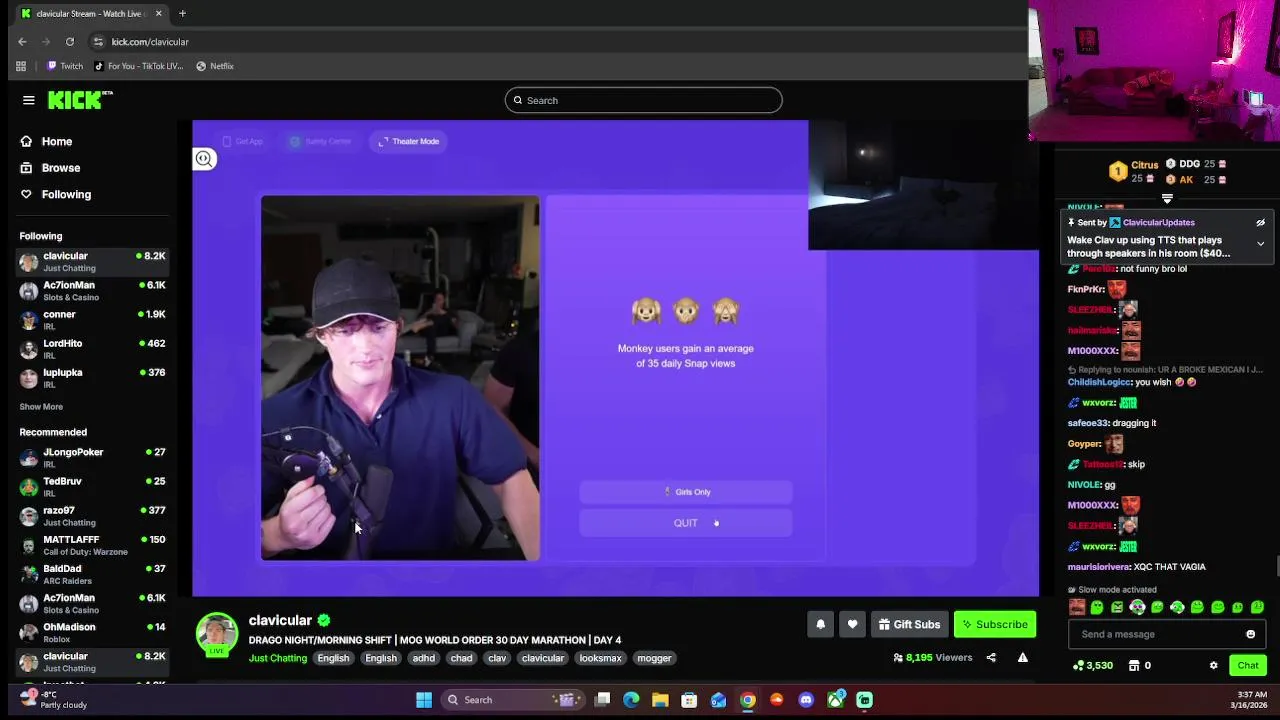Image resolution: width=1280 pixels, height=720 pixels.
Task: Click the first emote in quick emote row
Action: [x=1077, y=607]
